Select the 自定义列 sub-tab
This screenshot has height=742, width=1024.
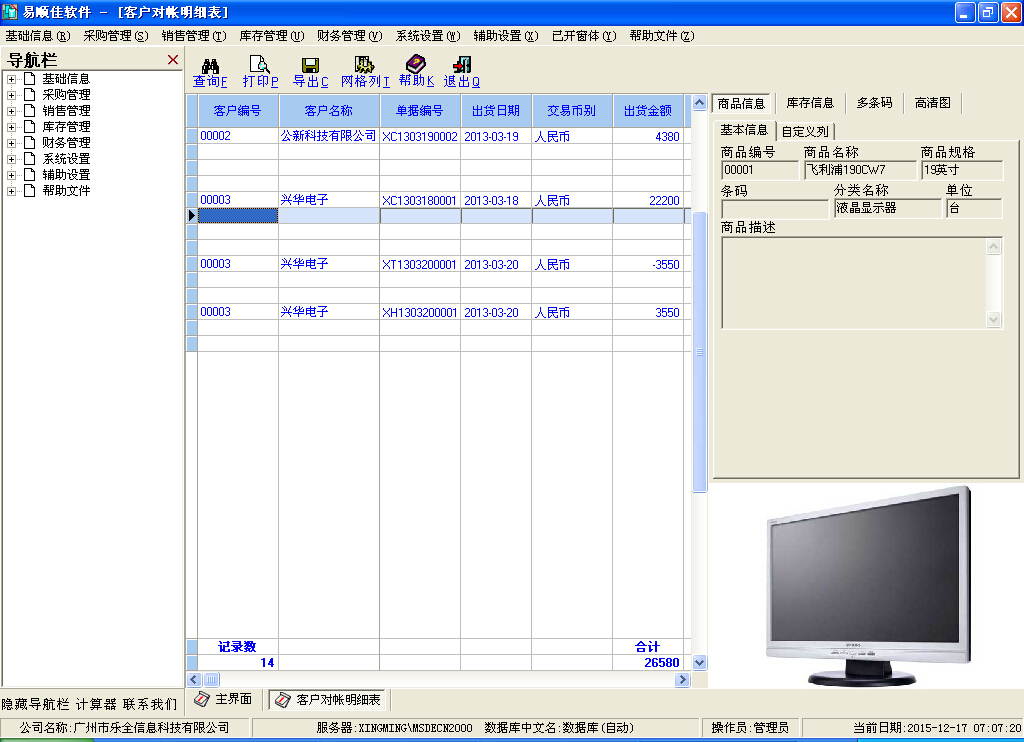pos(805,131)
